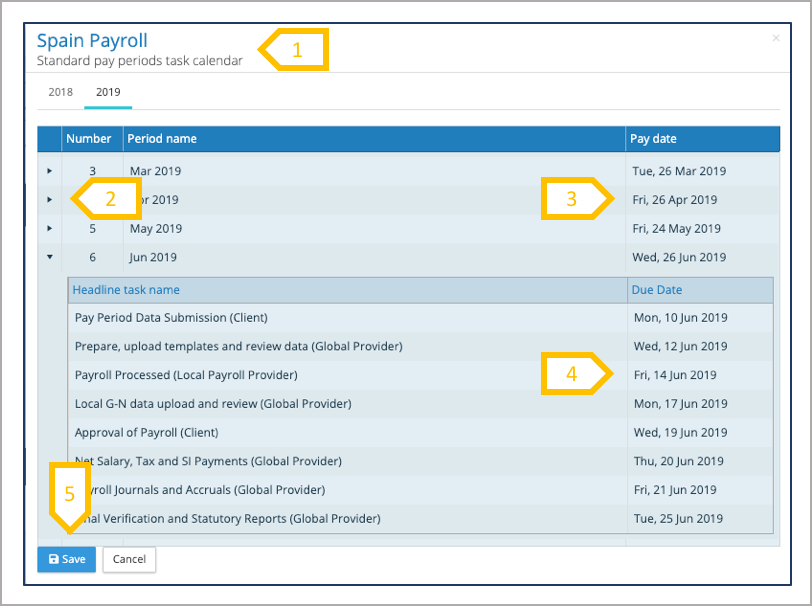This screenshot has width=812, height=606.
Task: Select Pay Period Data Submission (Client) task
Action: [x=171, y=318]
